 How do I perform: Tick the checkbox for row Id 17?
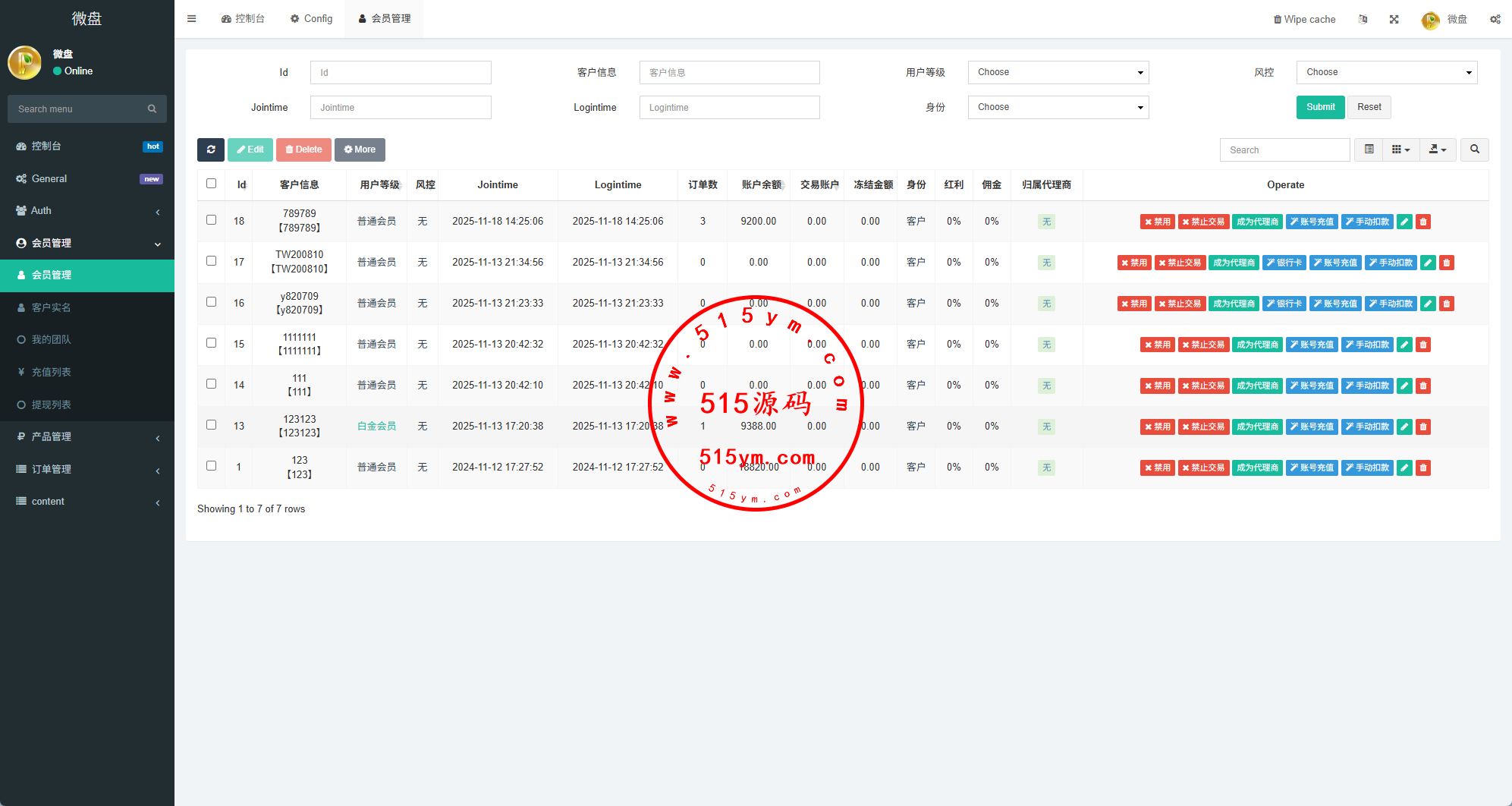211,261
